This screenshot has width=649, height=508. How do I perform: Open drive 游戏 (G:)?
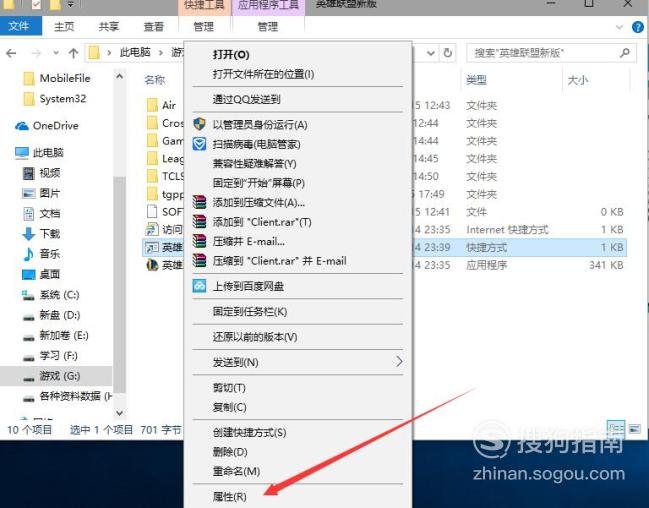(x=51, y=376)
